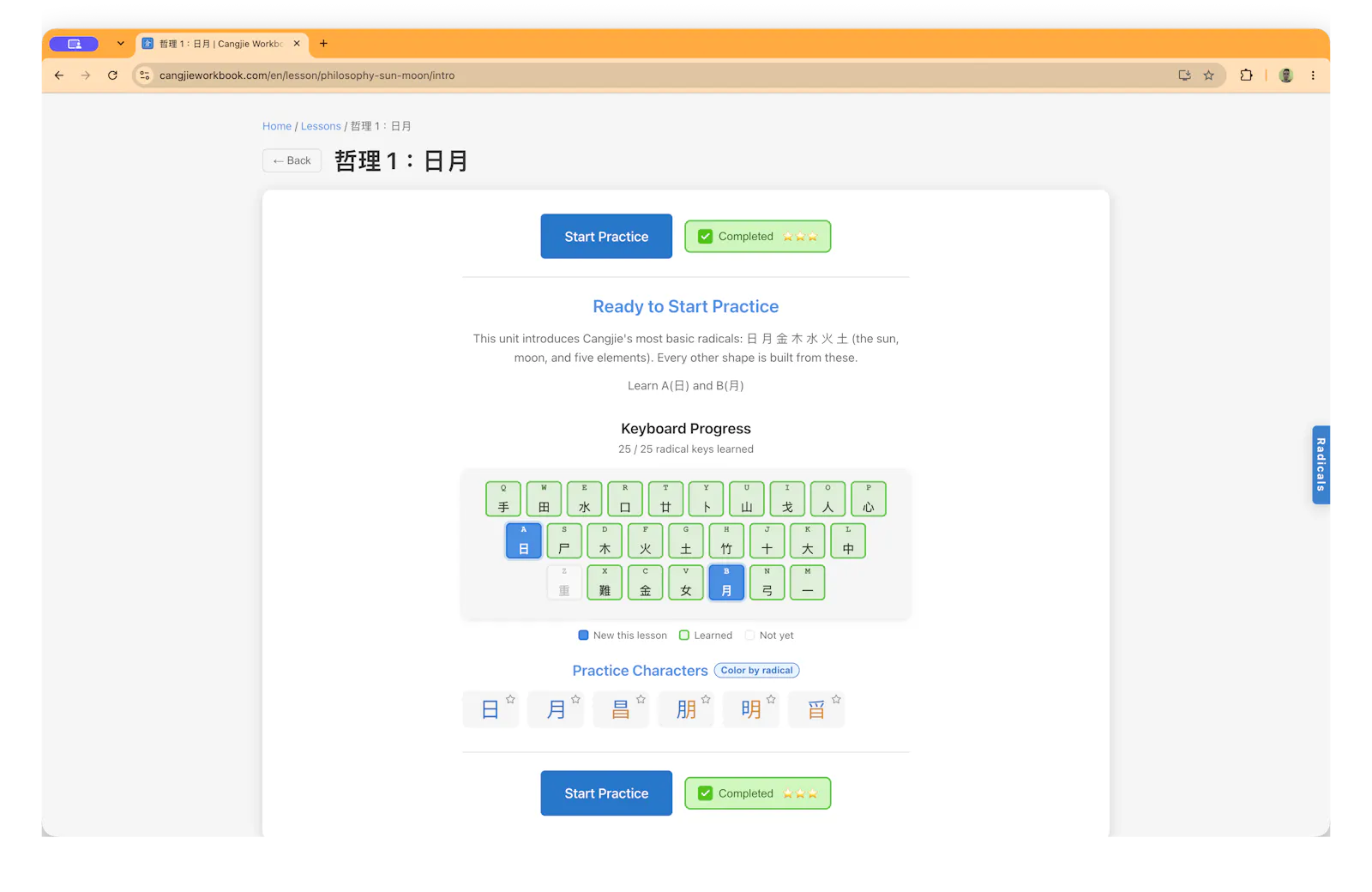This screenshot has height=892, width=1372.
Task: Open the Home breadcrumb link
Action: coord(277,126)
